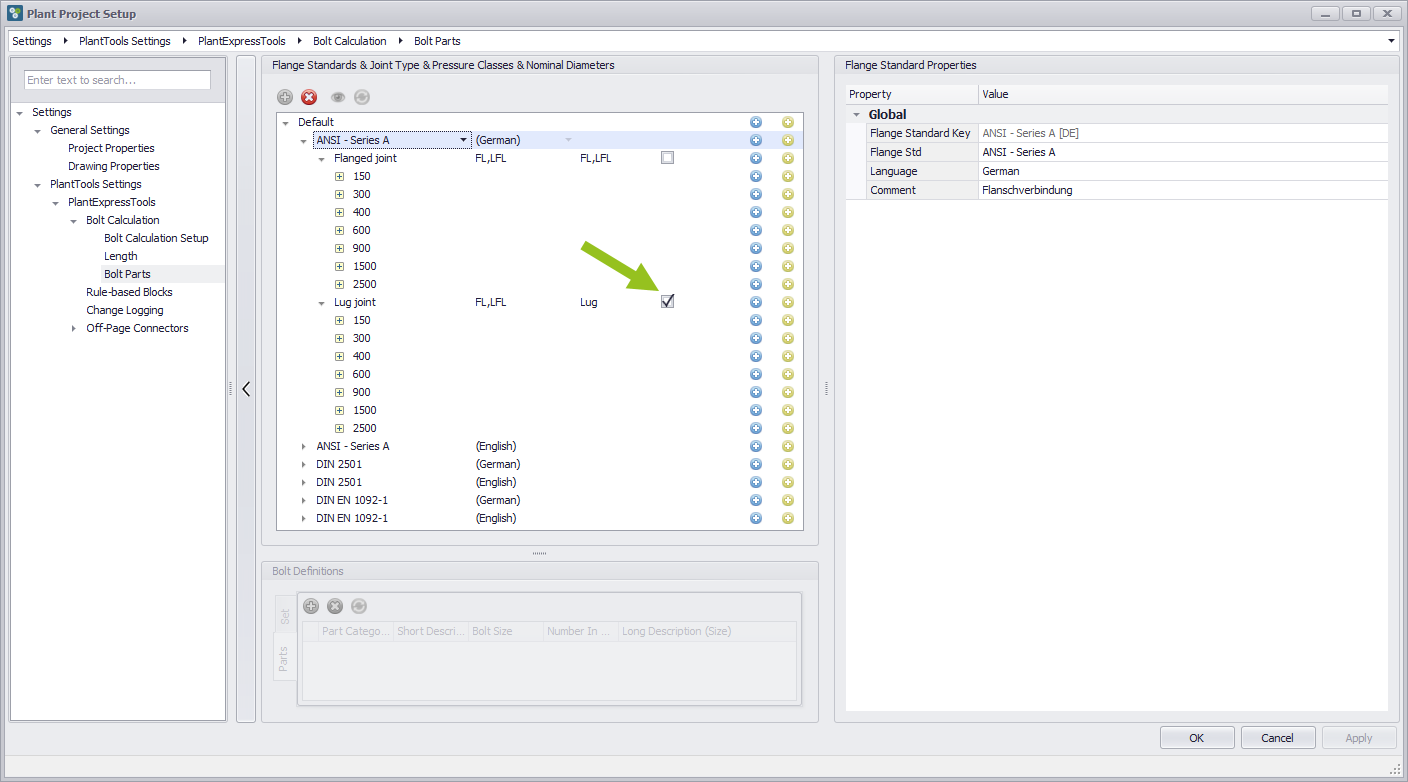Click Bolt Calculation in breadcrumb
The width and height of the screenshot is (1408, 782).
[x=350, y=41]
